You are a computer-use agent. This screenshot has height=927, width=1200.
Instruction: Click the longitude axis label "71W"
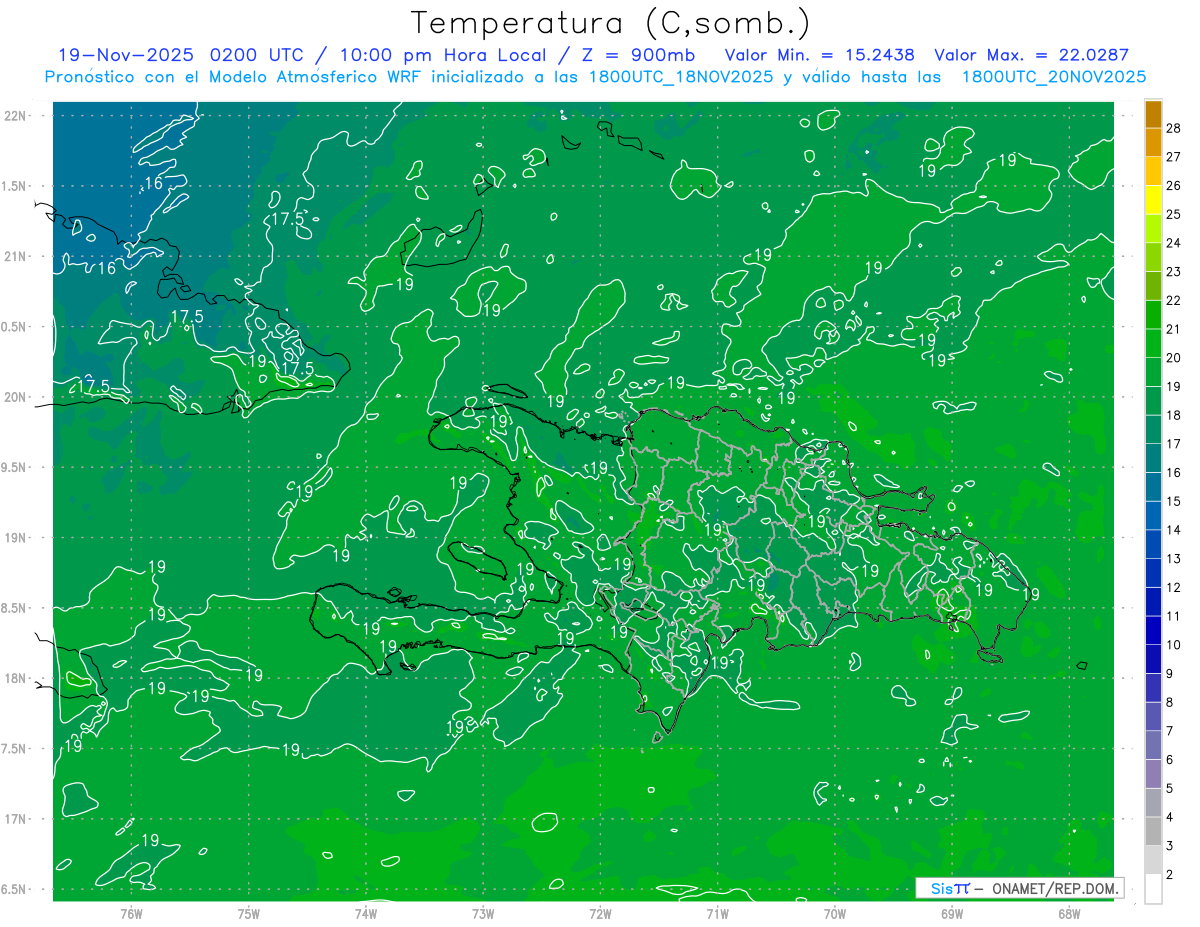click(717, 914)
